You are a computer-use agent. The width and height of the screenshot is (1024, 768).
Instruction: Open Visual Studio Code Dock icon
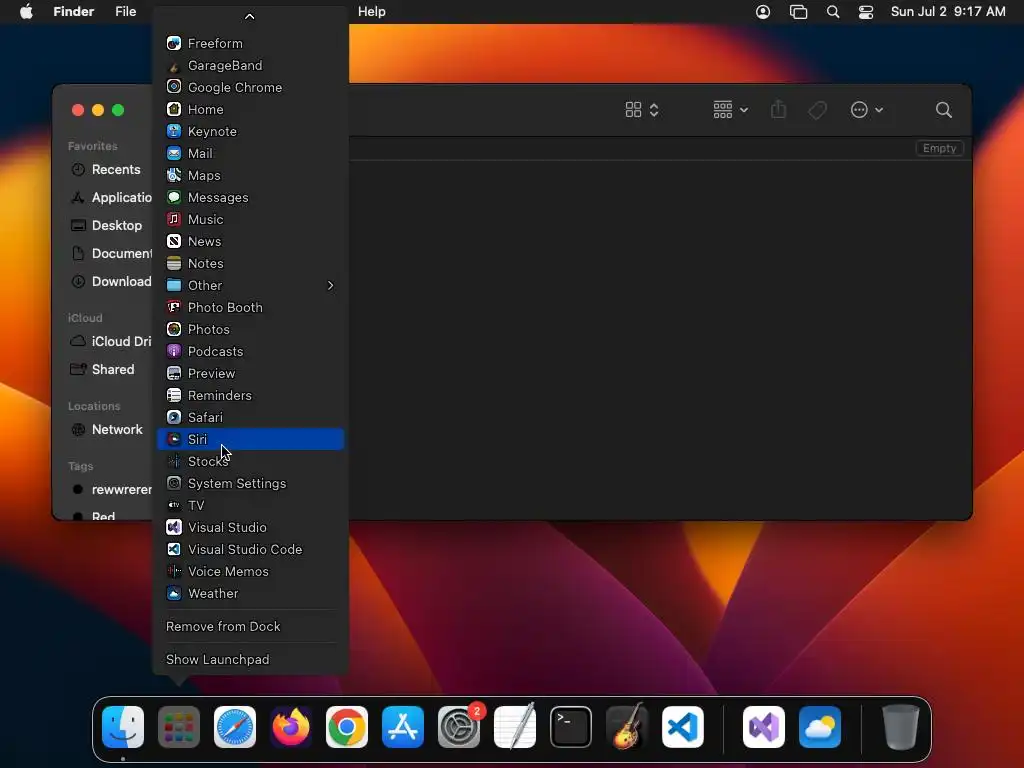point(683,727)
